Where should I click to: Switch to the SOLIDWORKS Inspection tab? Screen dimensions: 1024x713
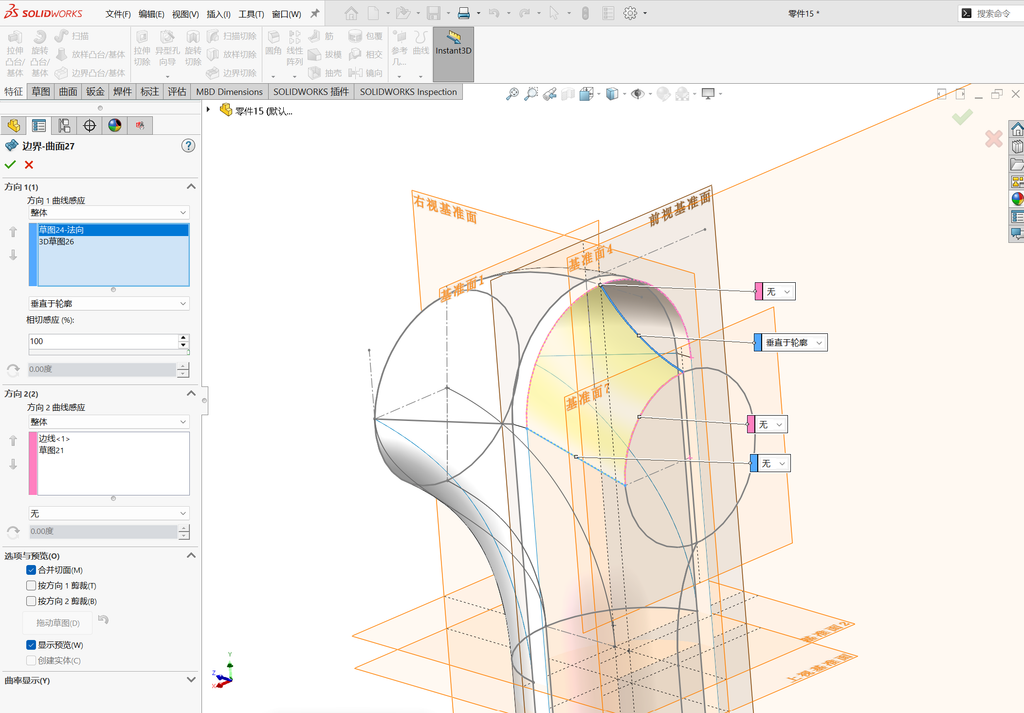(408, 92)
